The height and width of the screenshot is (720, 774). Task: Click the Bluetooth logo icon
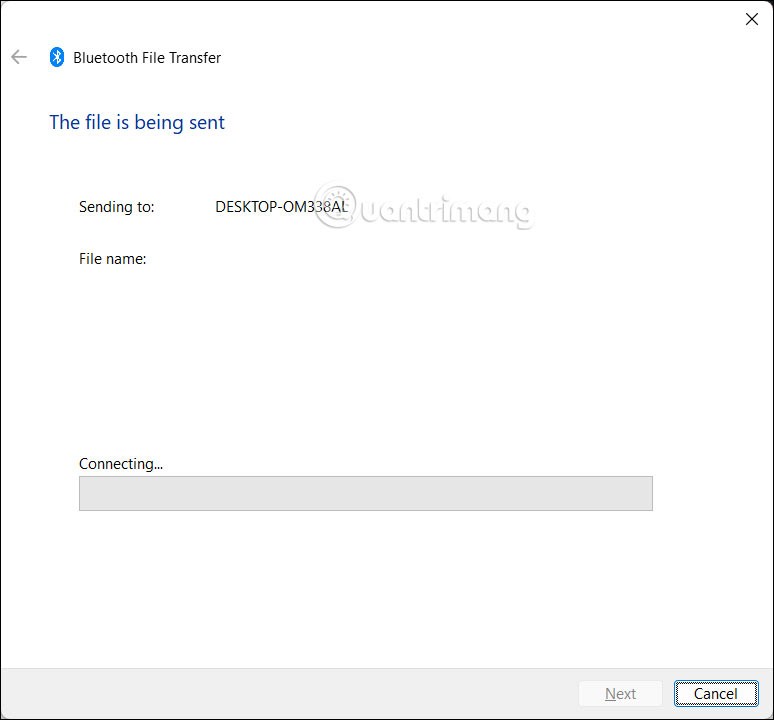tap(57, 57)
